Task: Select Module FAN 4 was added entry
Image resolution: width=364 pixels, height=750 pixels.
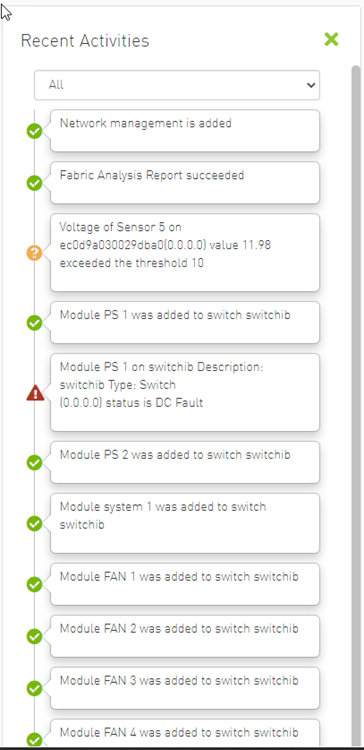Action: pyautogui.click(x=185, y=733)
